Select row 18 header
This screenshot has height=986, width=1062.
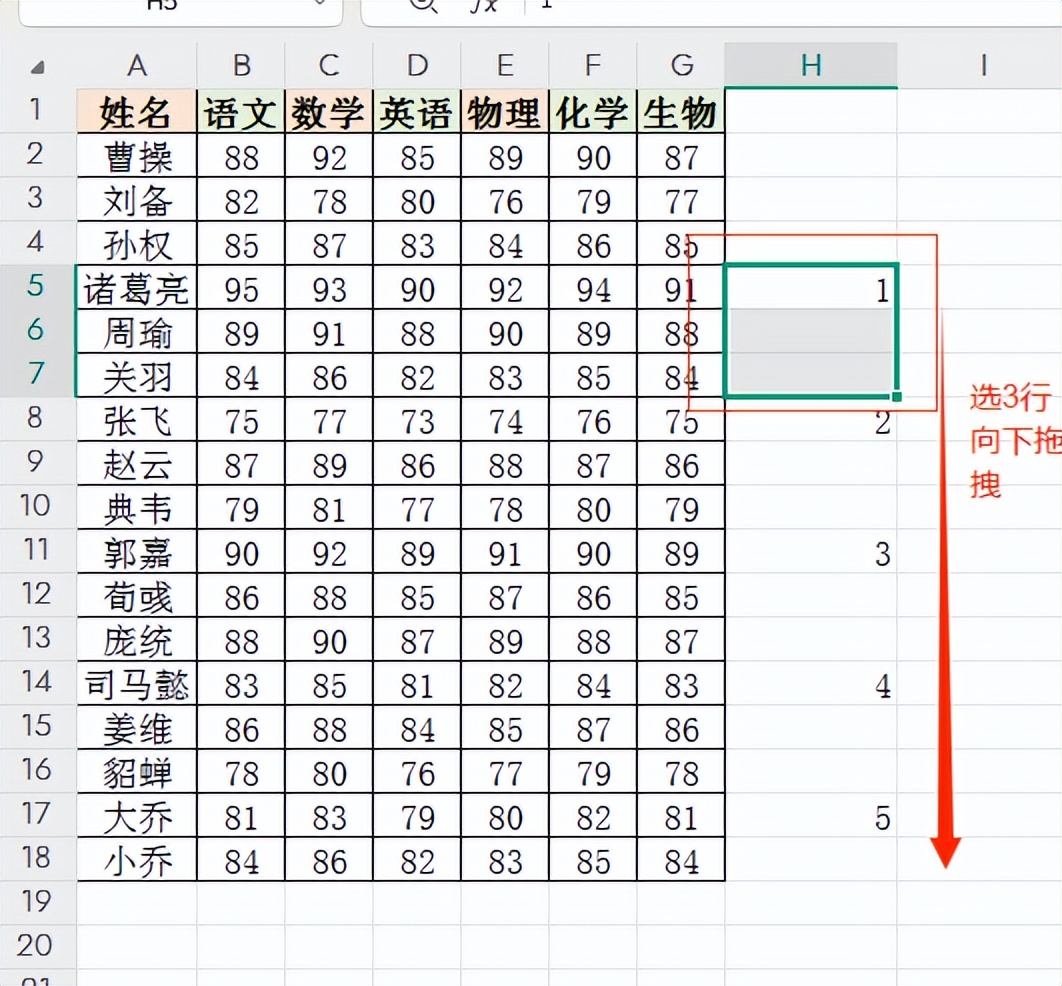37,859
